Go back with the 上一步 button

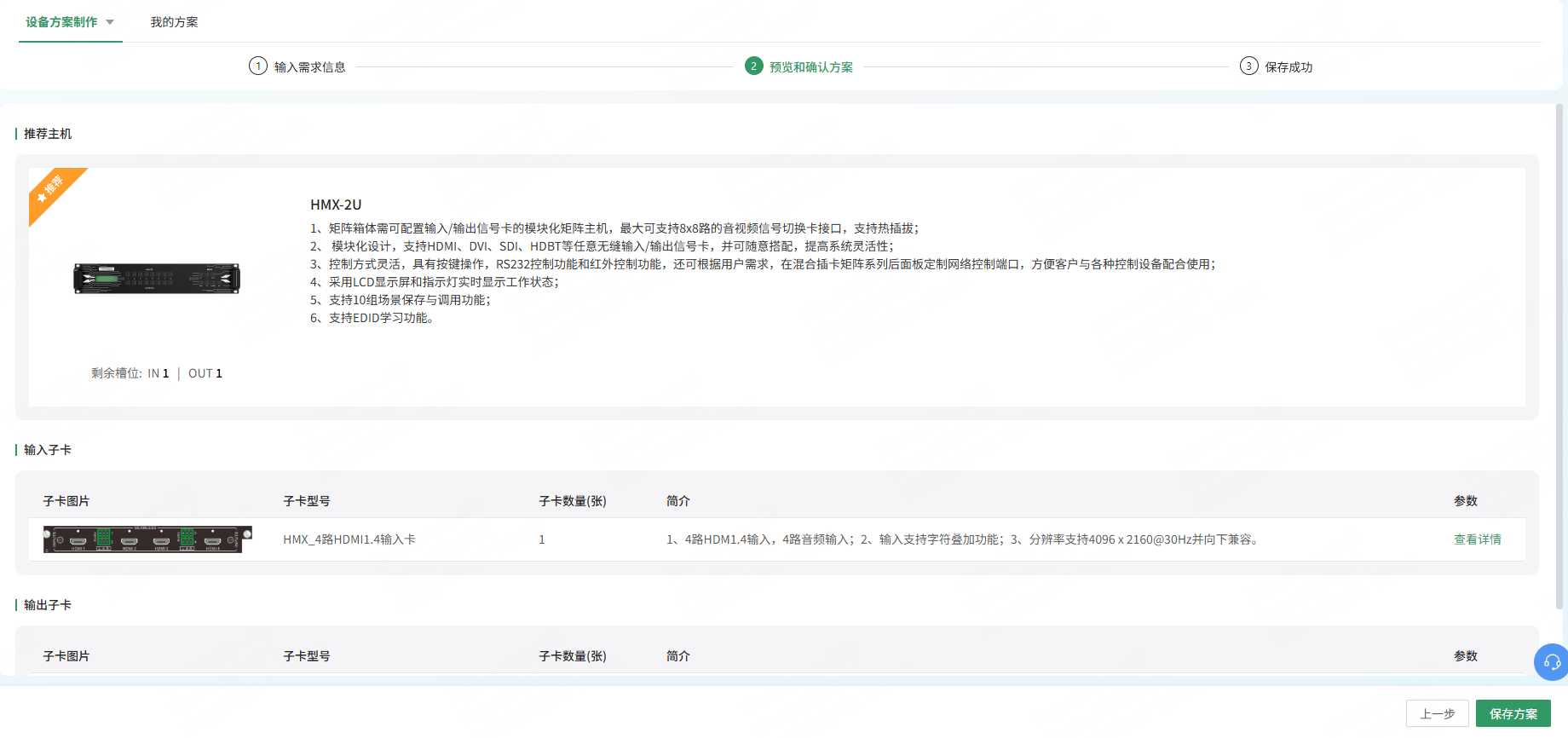[x=1437, y=714]
